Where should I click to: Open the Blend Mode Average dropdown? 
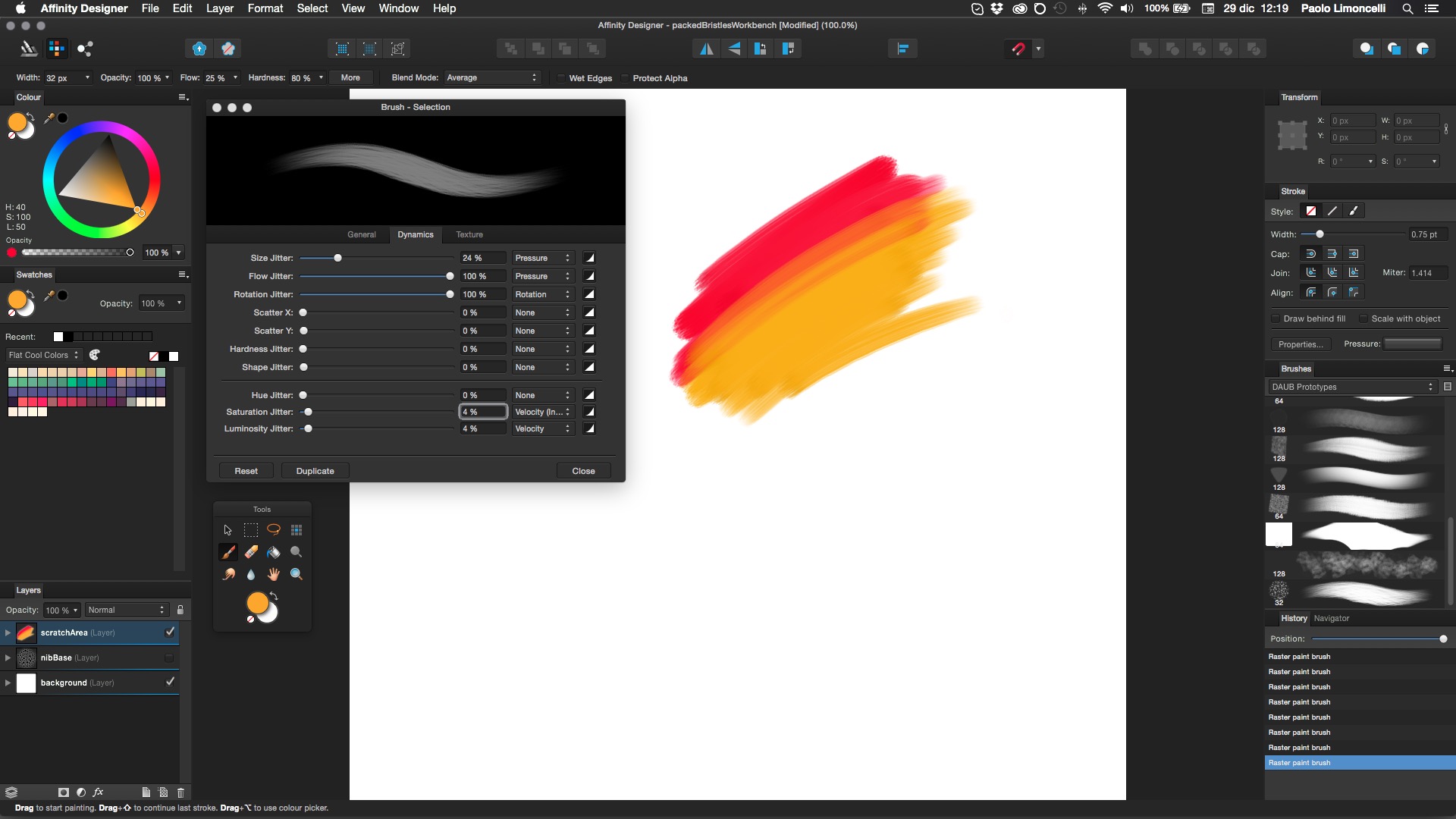coord(491,77)
